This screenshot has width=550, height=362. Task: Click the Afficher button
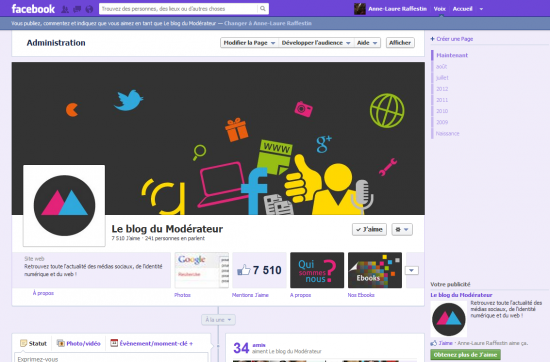point(400,43)
